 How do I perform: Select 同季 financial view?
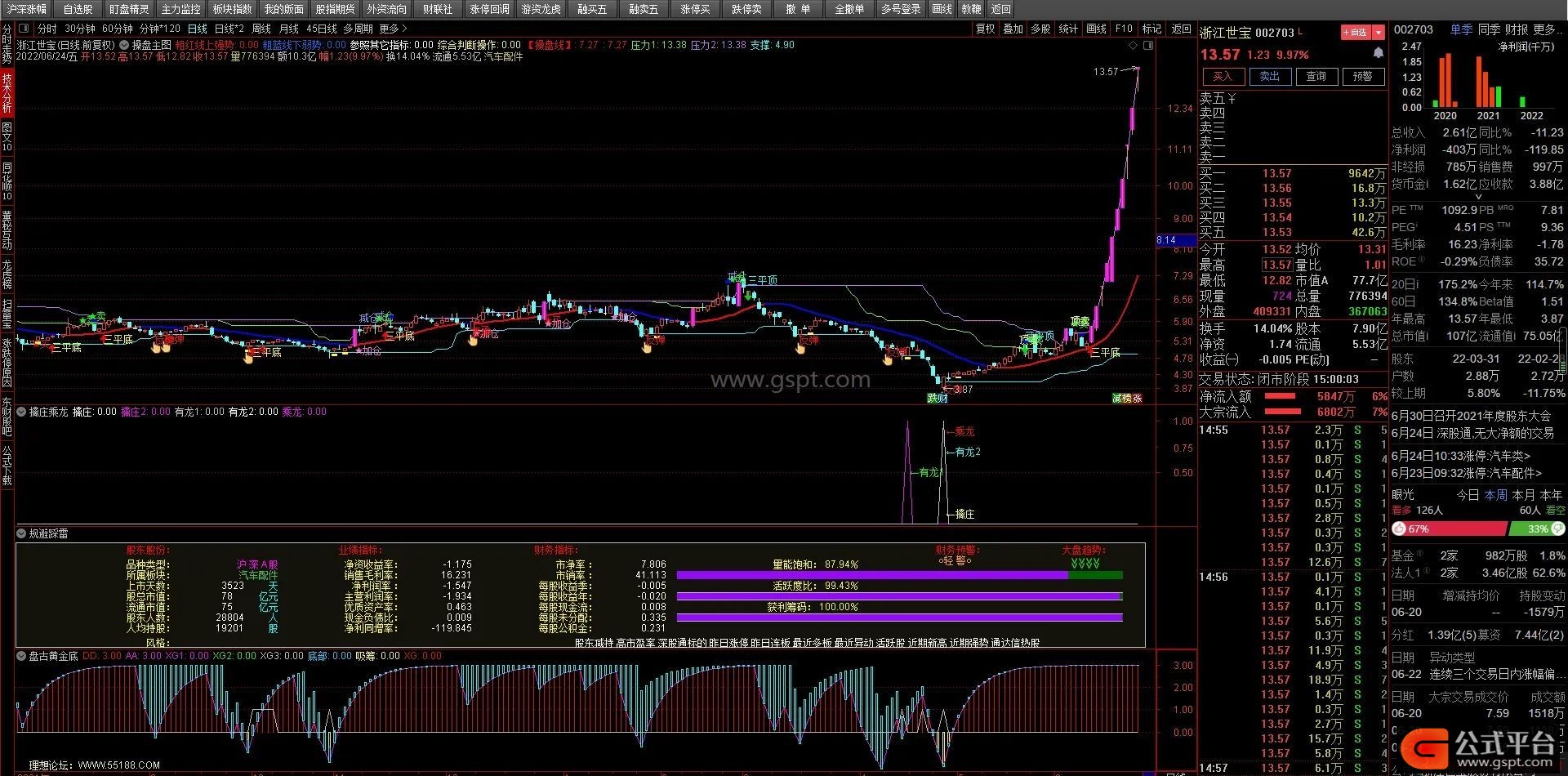[1489, 29]
